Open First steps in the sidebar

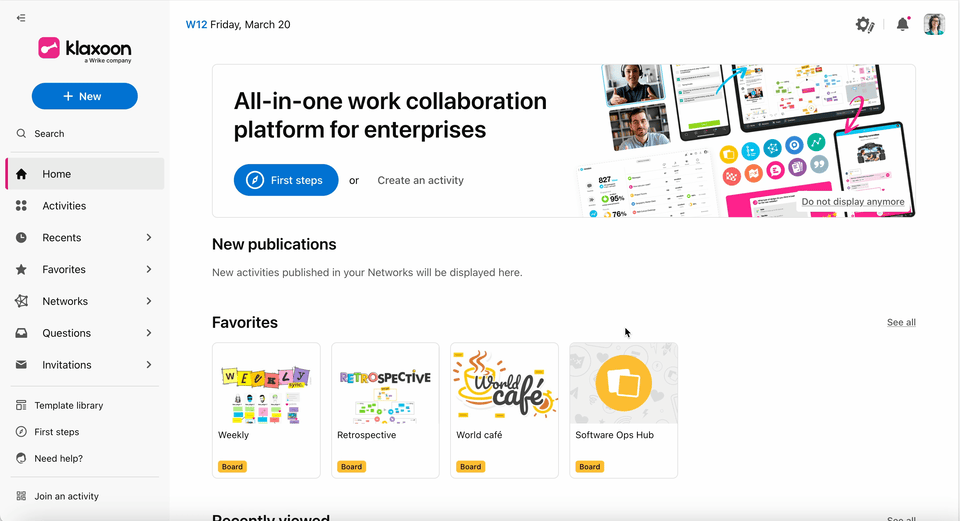pos(56,432)
